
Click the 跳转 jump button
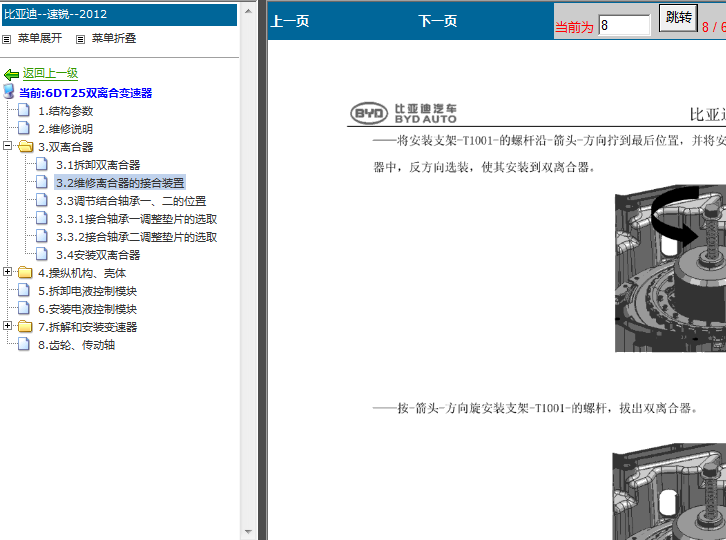pyautogui.click(x=678, y=18)
